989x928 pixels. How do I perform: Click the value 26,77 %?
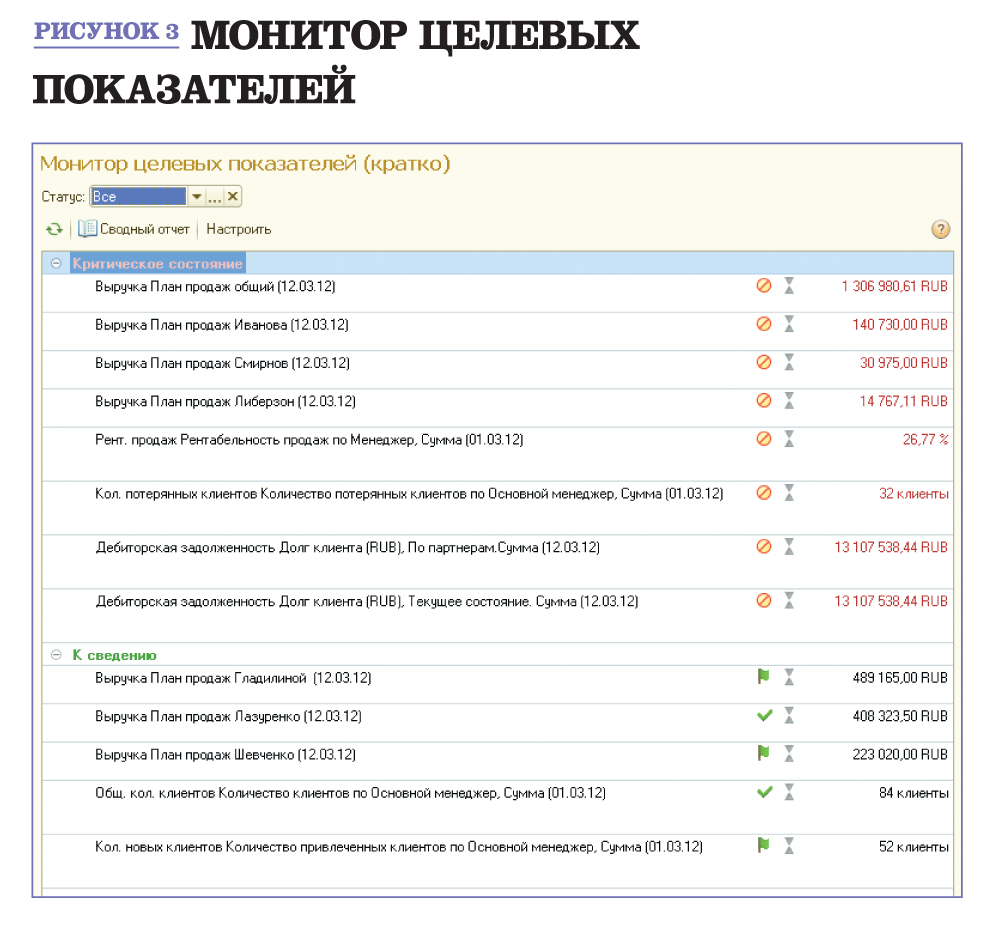click(x=925, y=439)
